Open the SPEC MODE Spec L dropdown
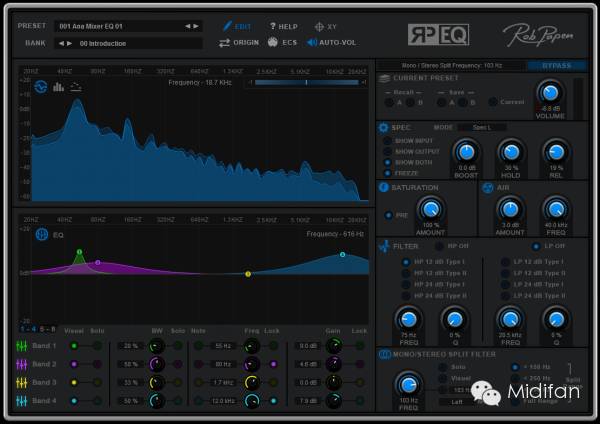Viewport: 600px width, 424px height. (482, 127)
